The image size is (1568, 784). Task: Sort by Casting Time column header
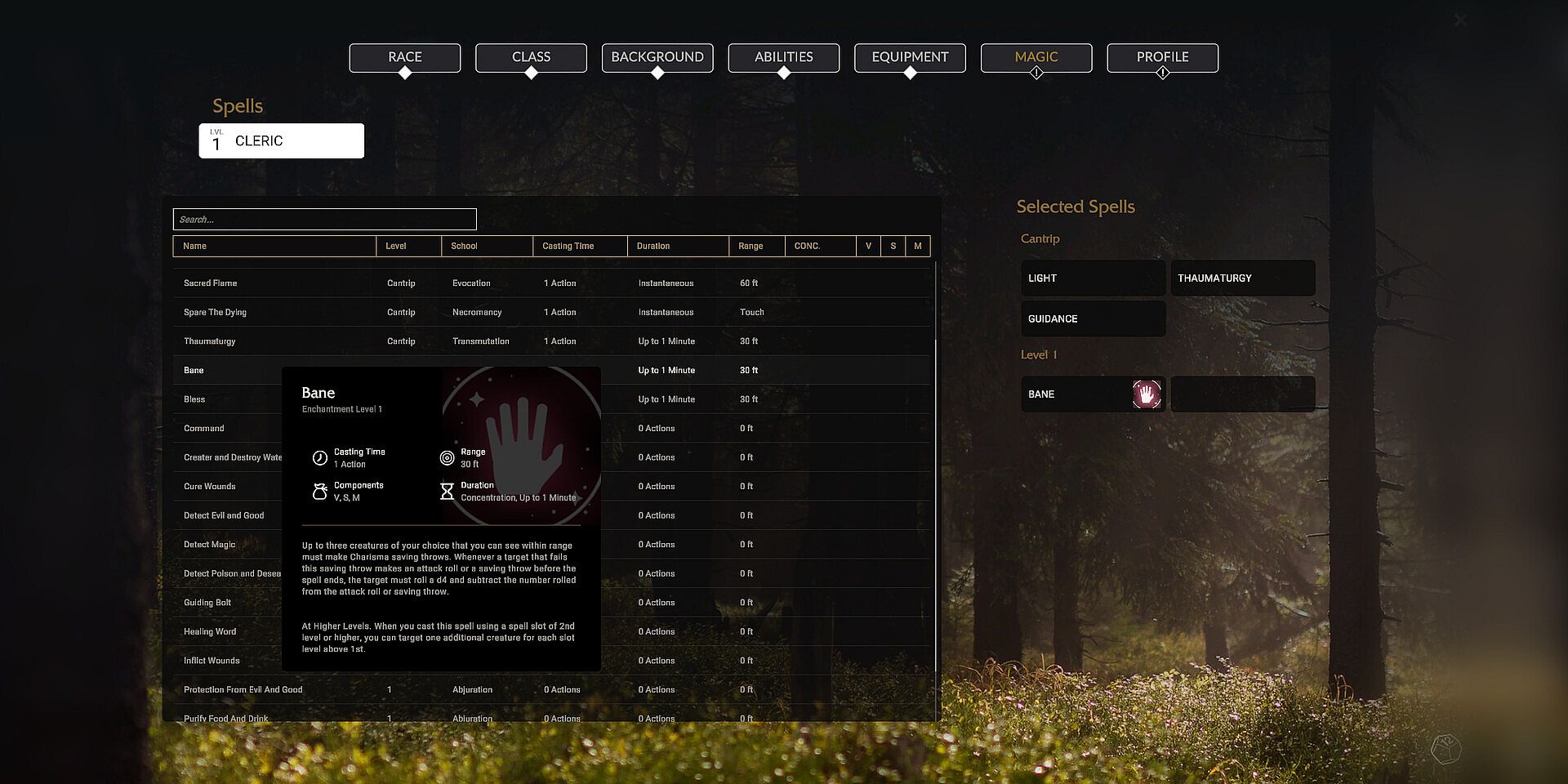[x=580, y=246]
